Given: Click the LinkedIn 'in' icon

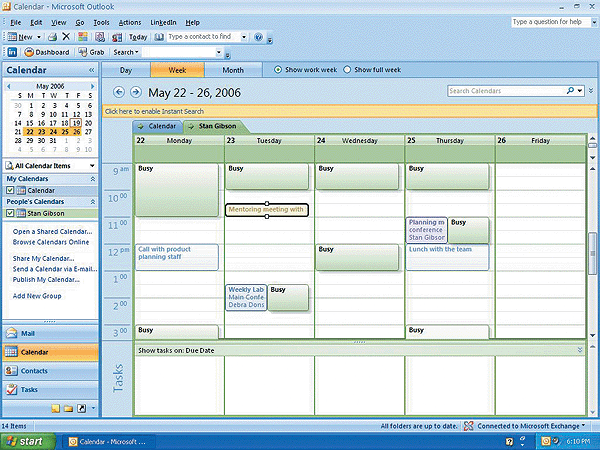Looking at the screenshot, I should 12,52.
